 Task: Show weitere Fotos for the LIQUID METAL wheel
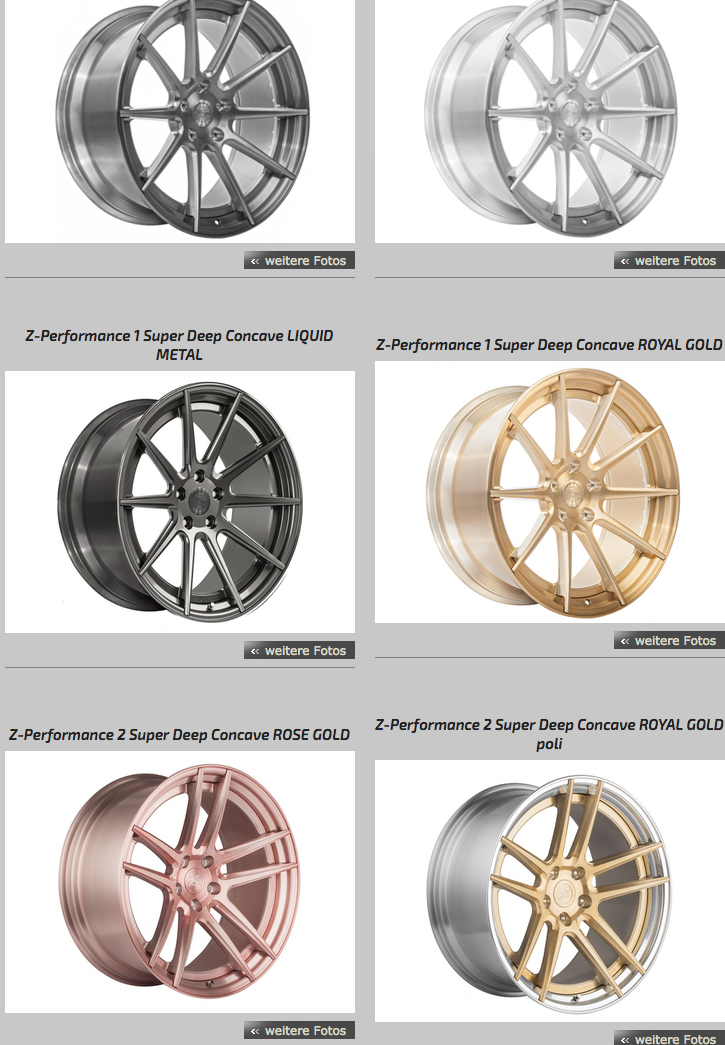point(299,650)
